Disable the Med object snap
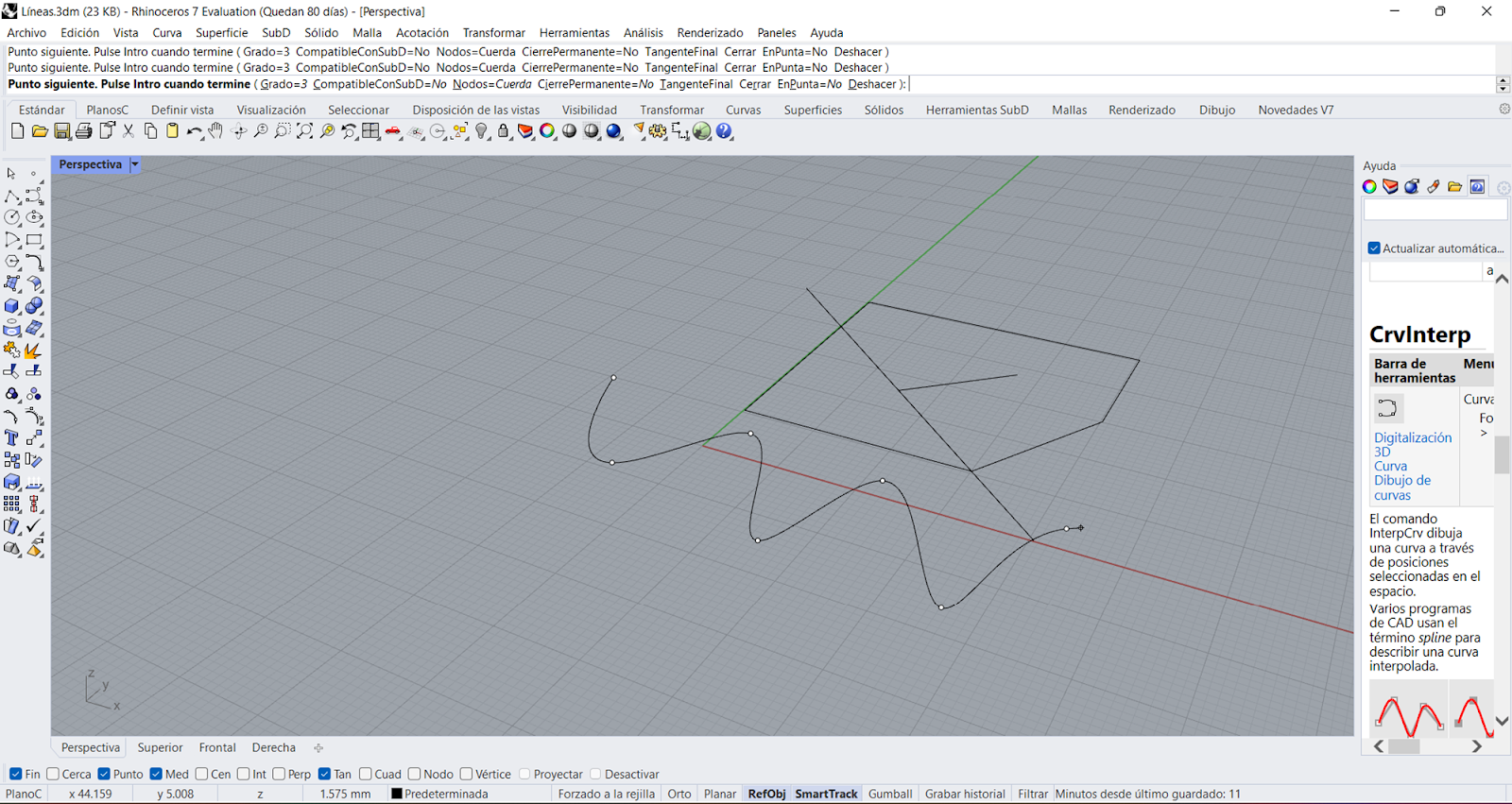 [x=156, y=774]
